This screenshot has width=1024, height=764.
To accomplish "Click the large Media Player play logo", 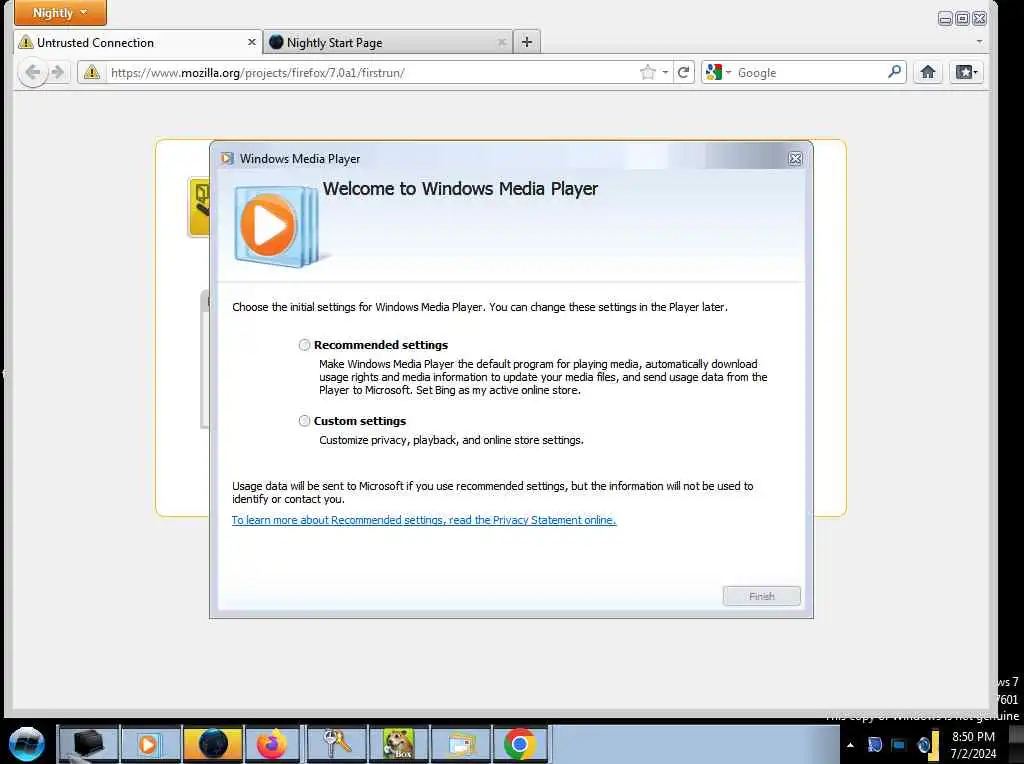I will (275, 226).
